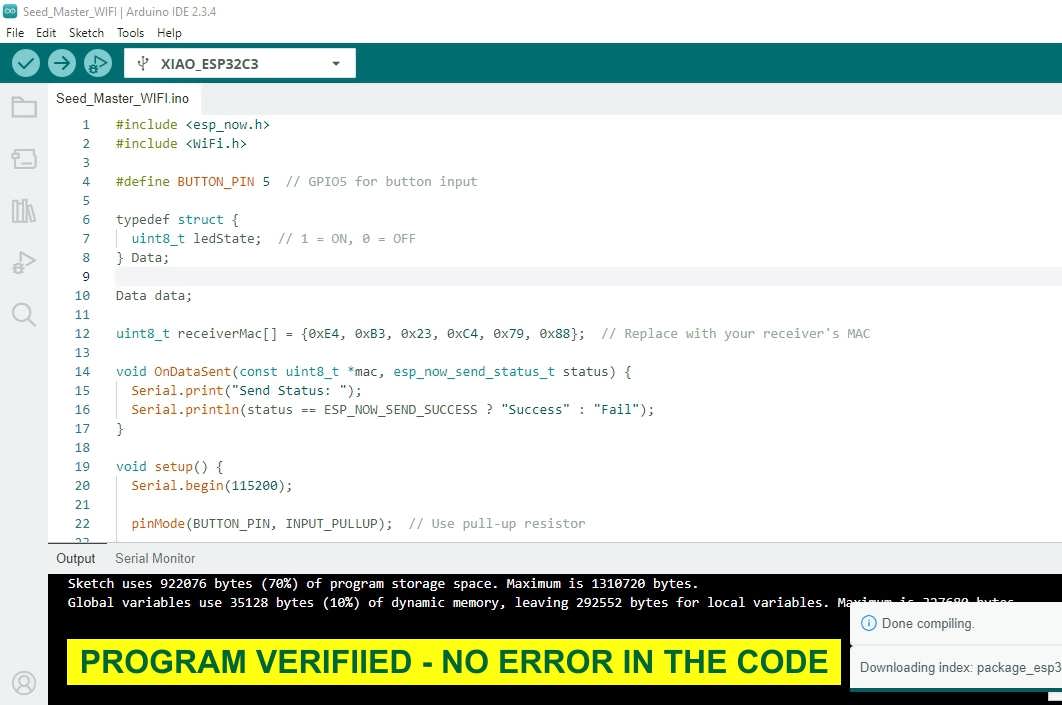
Task: Click the USB icon in the board selector
Action: (143, 64)
